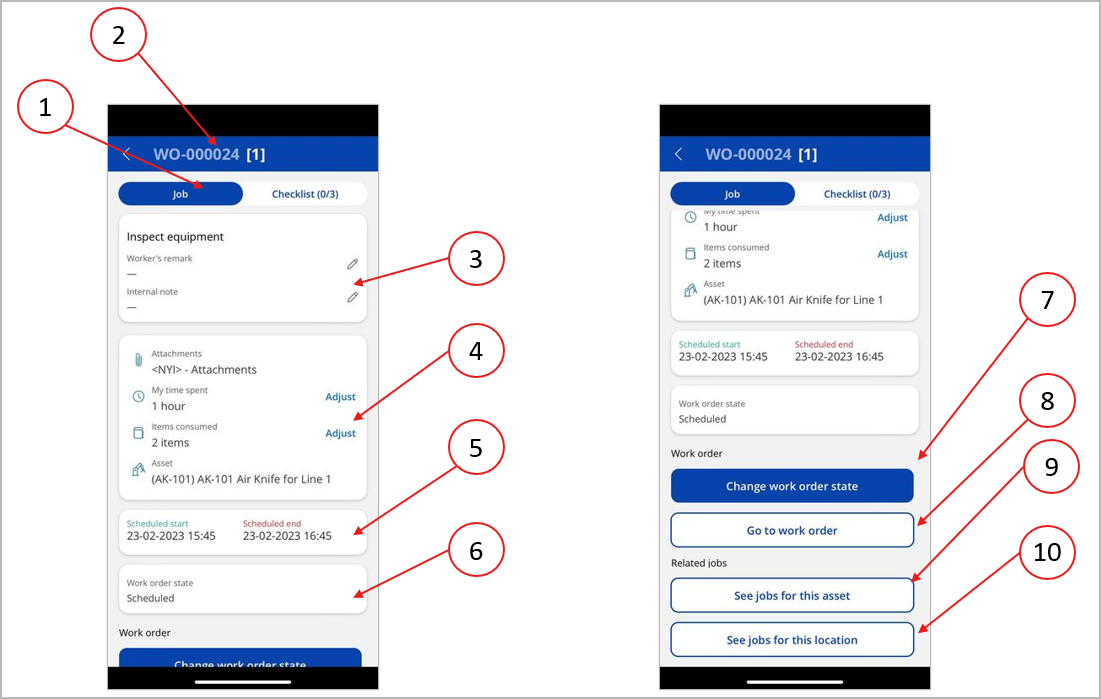The width and height of the screenshot is (1101, 699).
Task: Tap See jobs for this asset
Action: coord(792,595)
